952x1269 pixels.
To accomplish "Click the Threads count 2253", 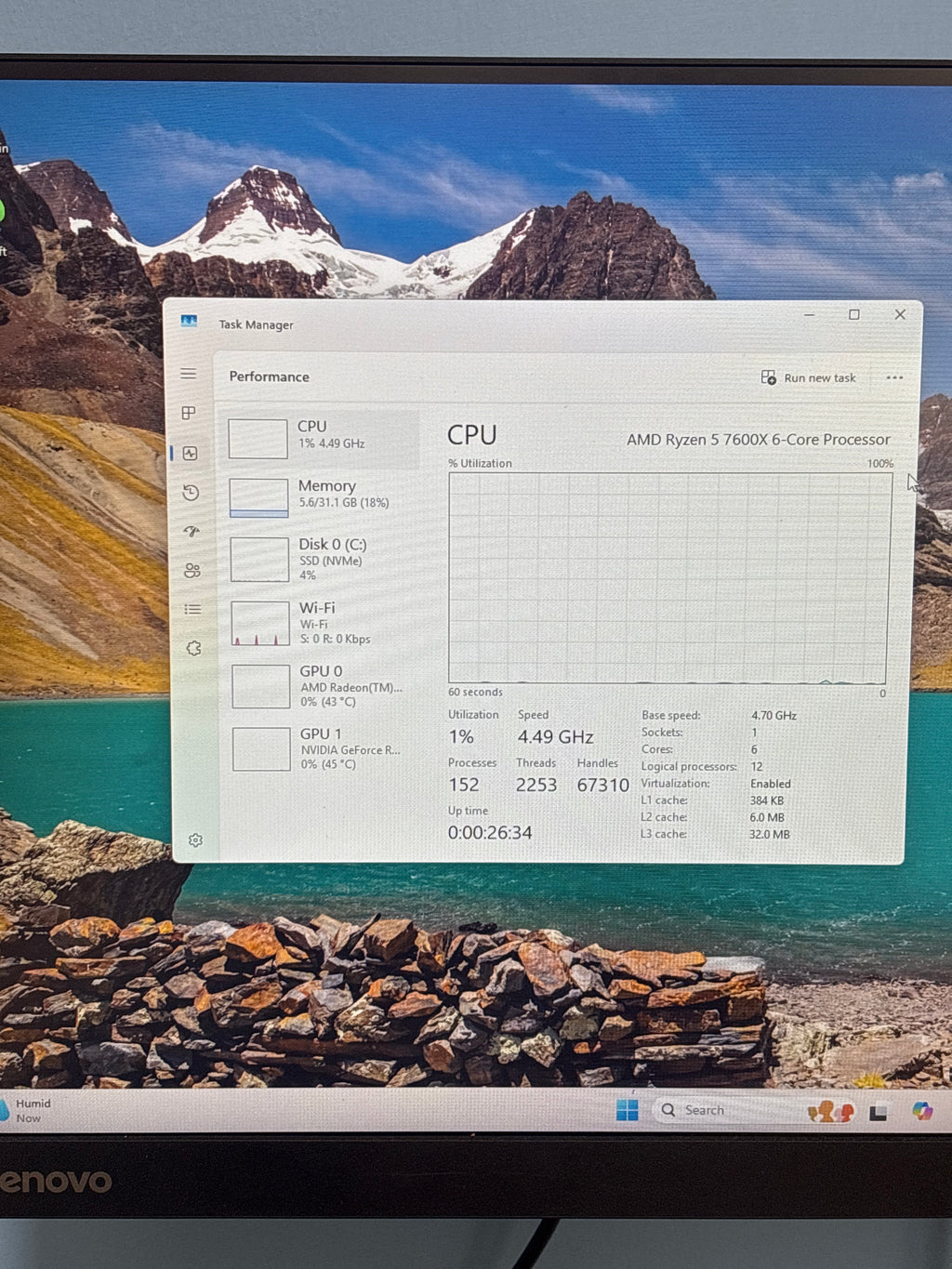I will point(536,786).
